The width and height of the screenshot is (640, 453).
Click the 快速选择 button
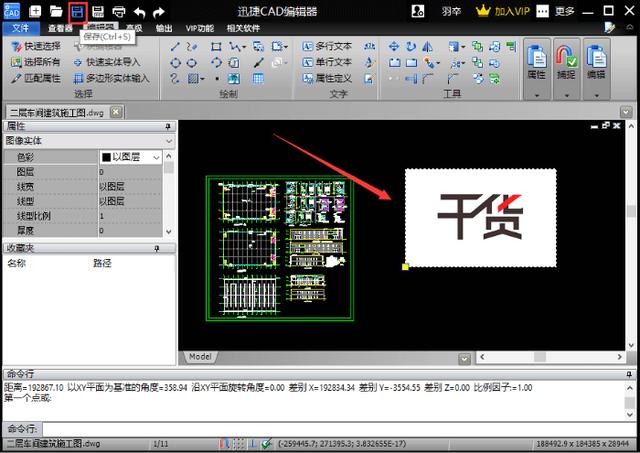coord(36,47)
